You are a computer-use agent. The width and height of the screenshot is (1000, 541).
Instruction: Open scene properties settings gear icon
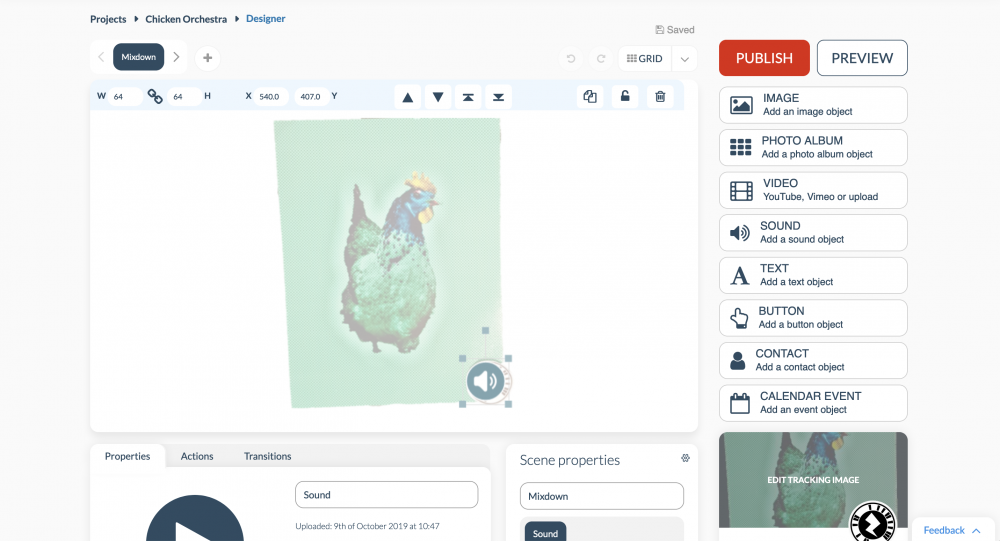(x=686, y=458)
